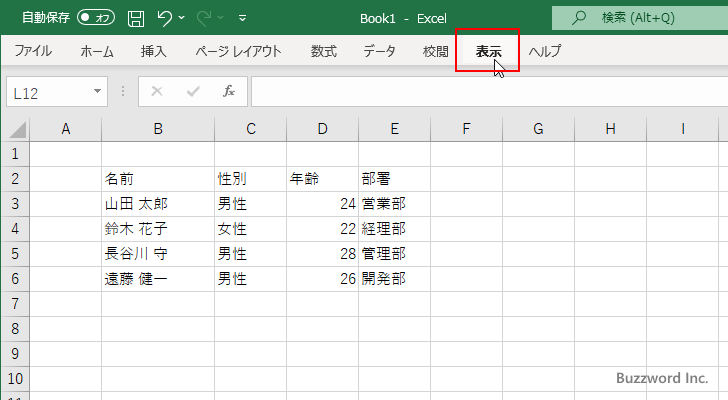Screen dimensions: 728x400
Task: Select the cell 山田 太郎
Action: (158, 204)
